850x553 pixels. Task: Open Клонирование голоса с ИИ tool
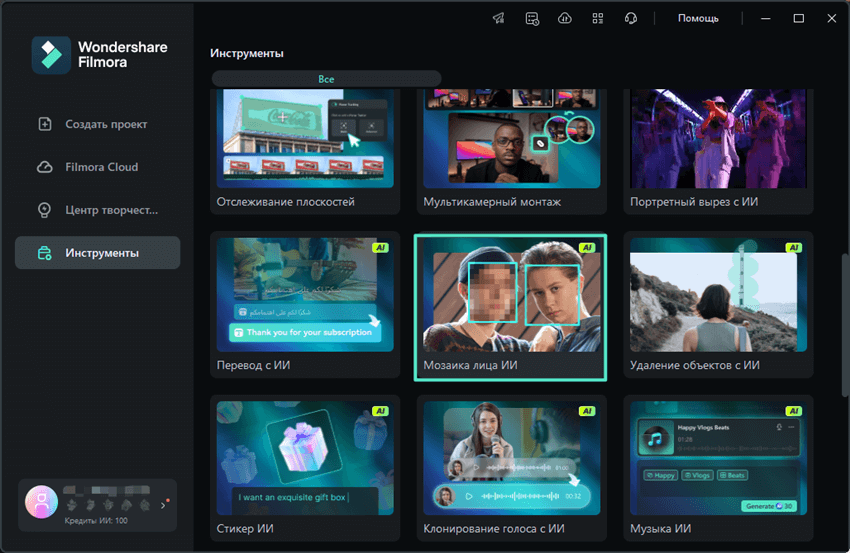(512, 468)
